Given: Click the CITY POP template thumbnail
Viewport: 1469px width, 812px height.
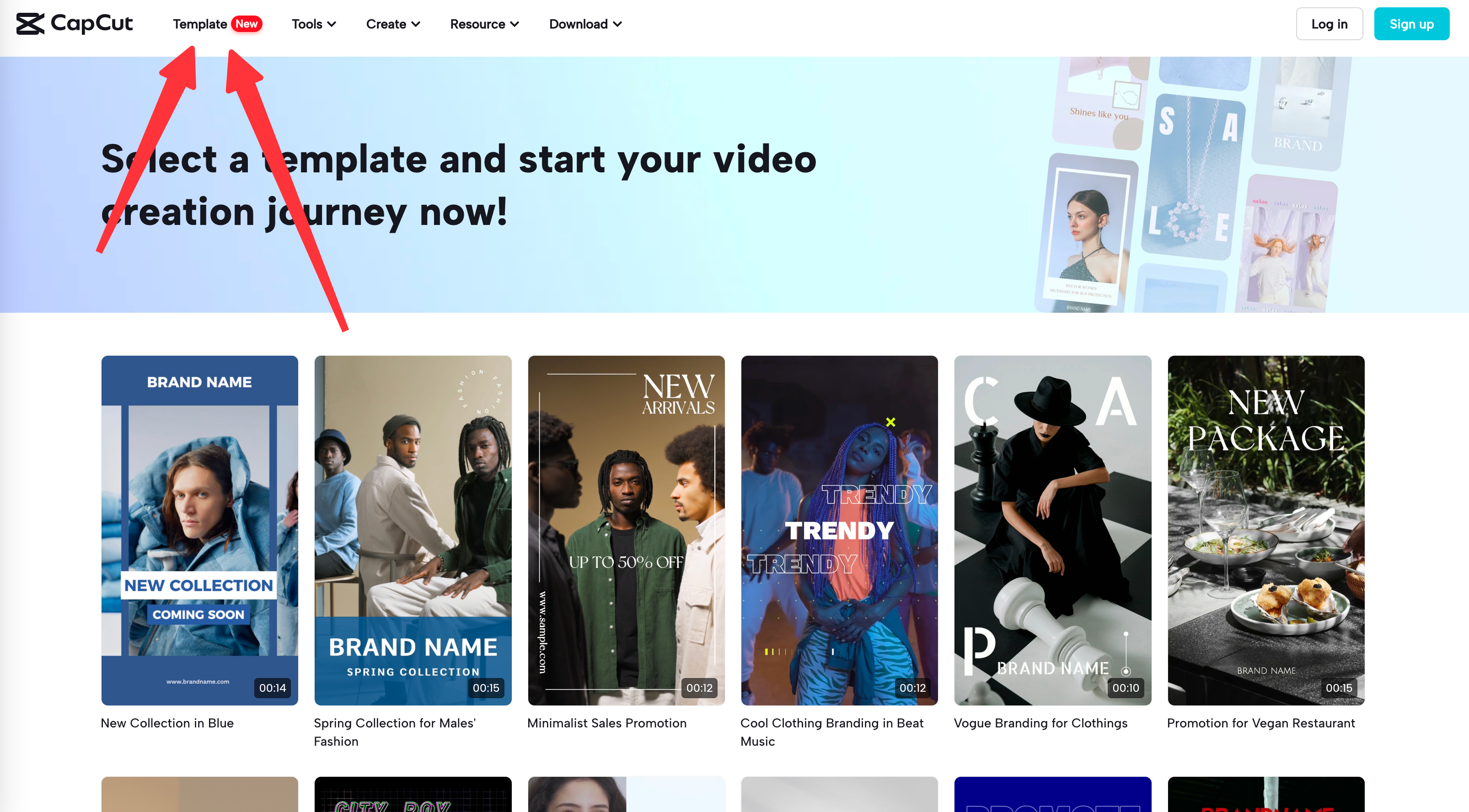Looking at the screenshot, I should [x=413, y=794].
